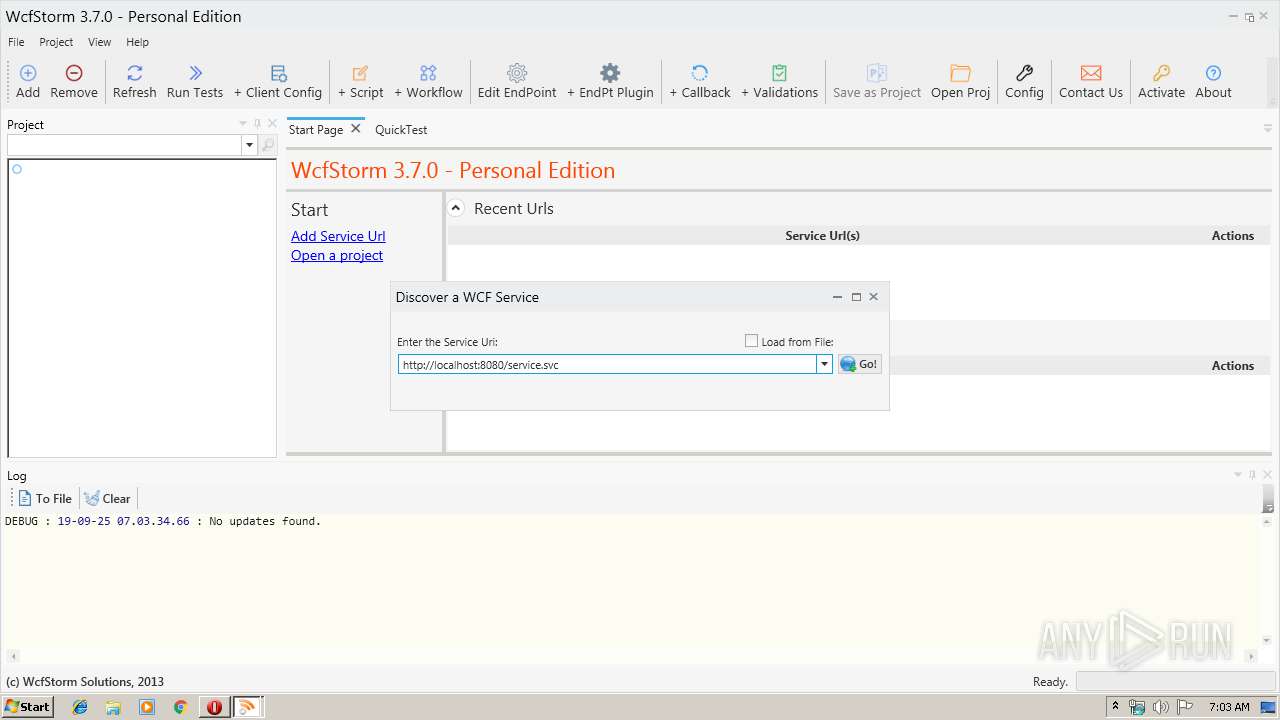This screenshot has width=1280, height=720.
Task: Click the Save as Project icon
Action: tap(877, 73)
